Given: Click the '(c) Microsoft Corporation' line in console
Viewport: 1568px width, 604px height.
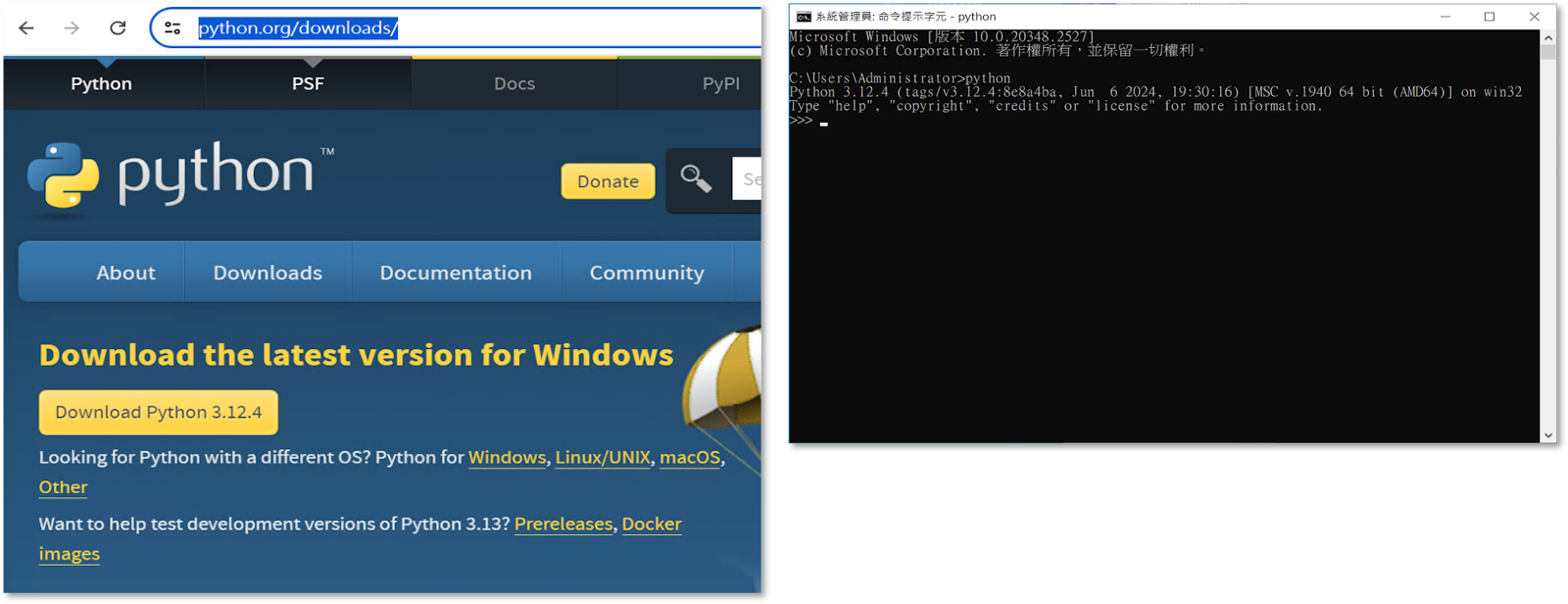Looking at the screenshot, I should [x=998, y=51].
